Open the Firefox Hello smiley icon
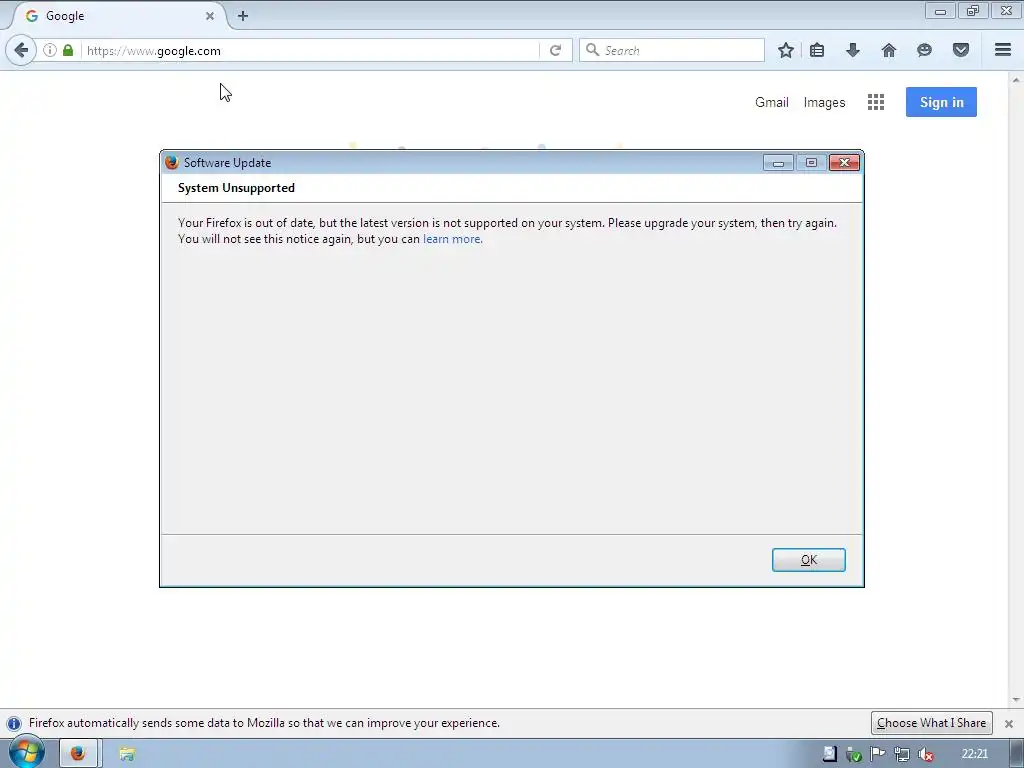This screenshot has width=1024, height=768. coord(924,50)
